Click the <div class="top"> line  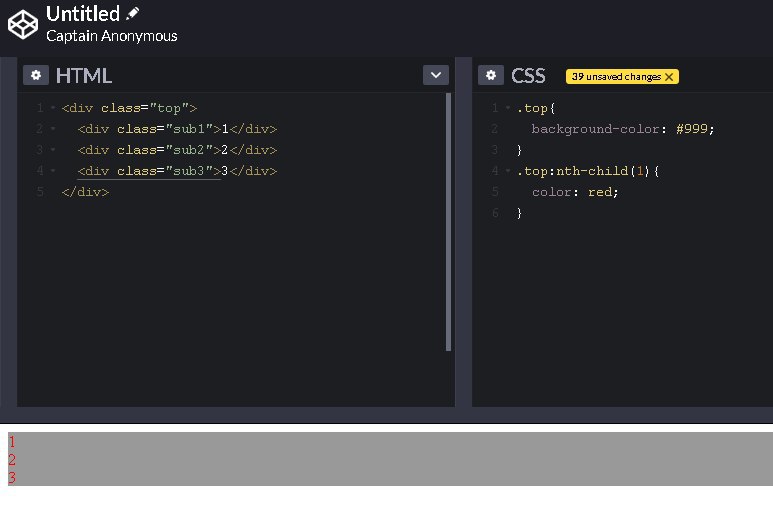point(129,108)
